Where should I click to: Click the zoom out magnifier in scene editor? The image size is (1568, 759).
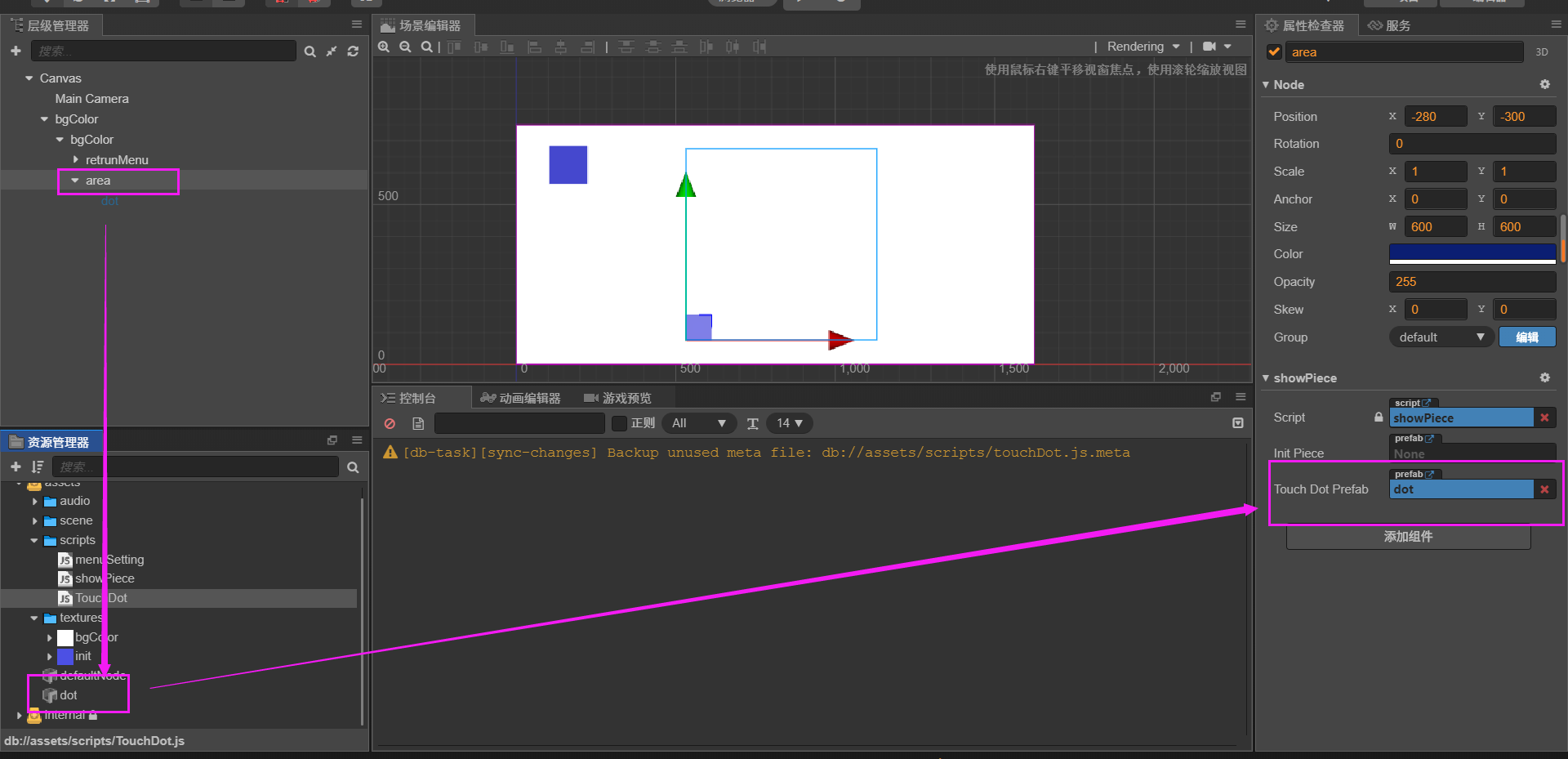click(x=405, y=47)
